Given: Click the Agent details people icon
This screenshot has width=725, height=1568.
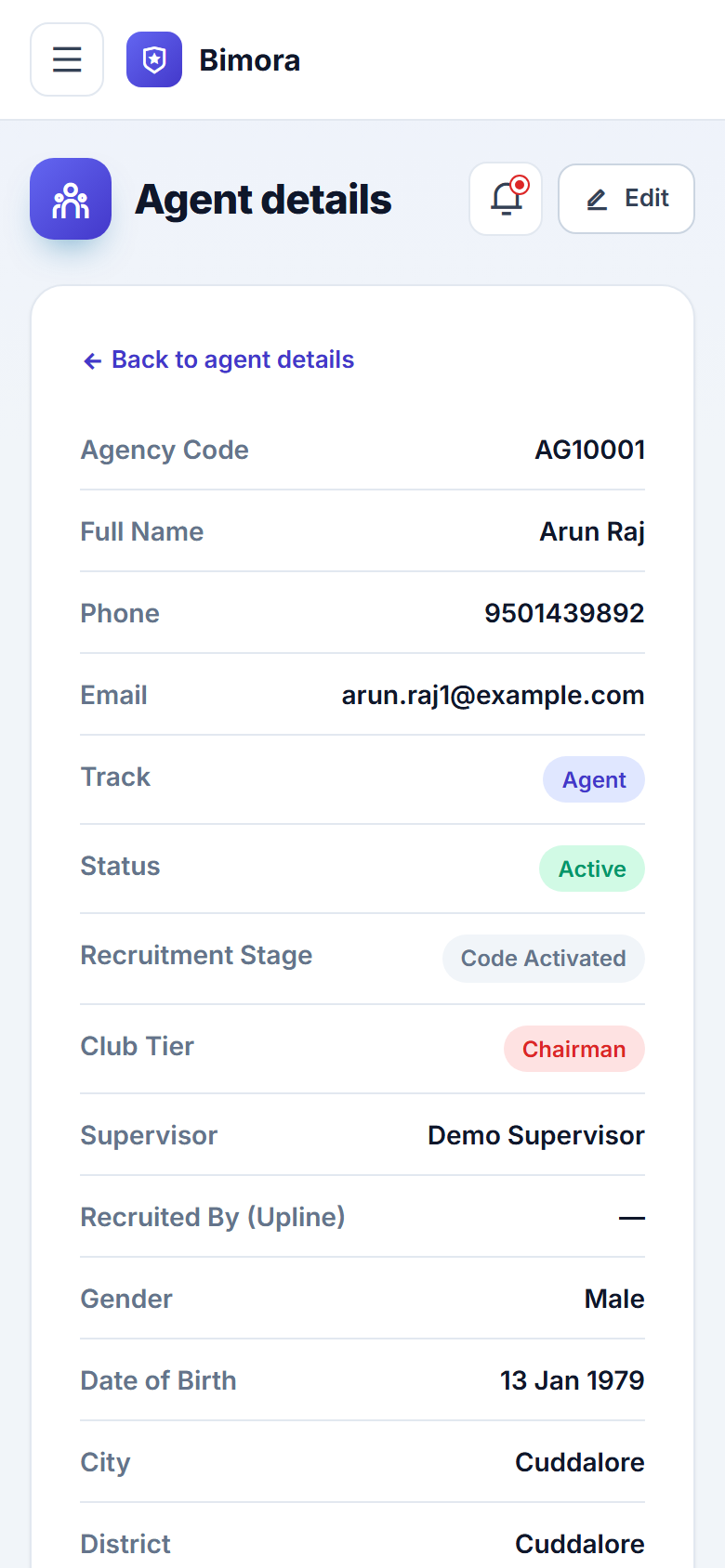Looking at the screenshot, I should pyautogui.click(x=71, y=199).
